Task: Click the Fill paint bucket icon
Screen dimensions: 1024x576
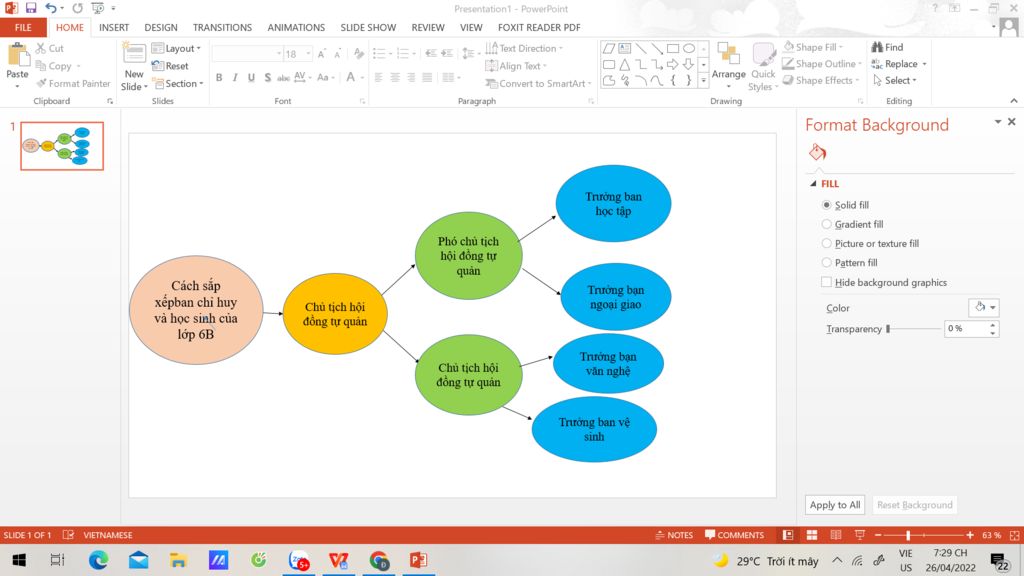Action: pos(817,152)
